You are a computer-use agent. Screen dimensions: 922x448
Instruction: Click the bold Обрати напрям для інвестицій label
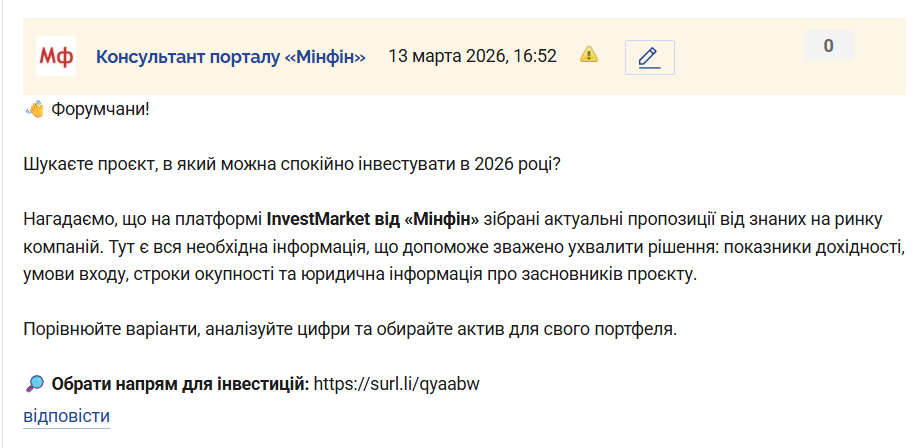(x=180, y=383)
